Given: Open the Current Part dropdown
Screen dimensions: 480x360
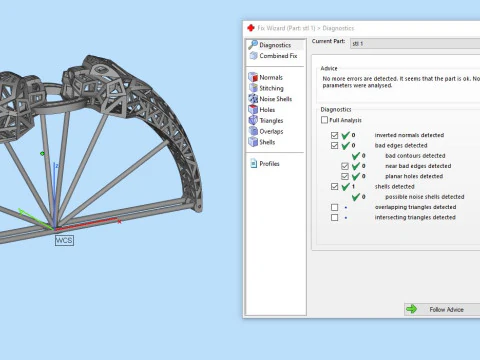Looking at the screenshot, I should pyautogui.click(x=415, y=44).
